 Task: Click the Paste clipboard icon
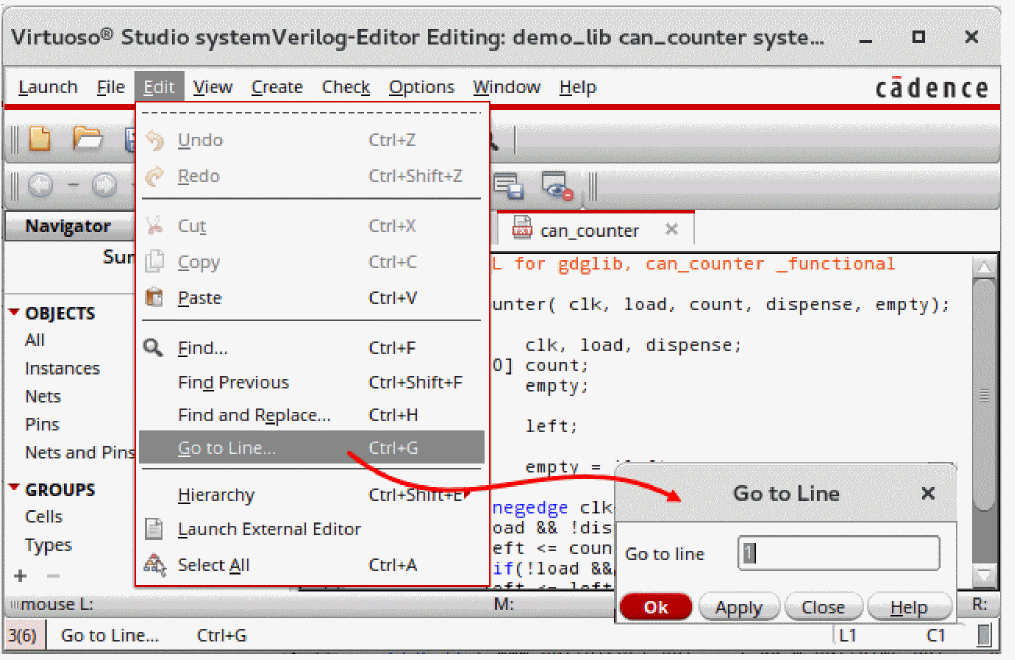[x=154, y=297]
